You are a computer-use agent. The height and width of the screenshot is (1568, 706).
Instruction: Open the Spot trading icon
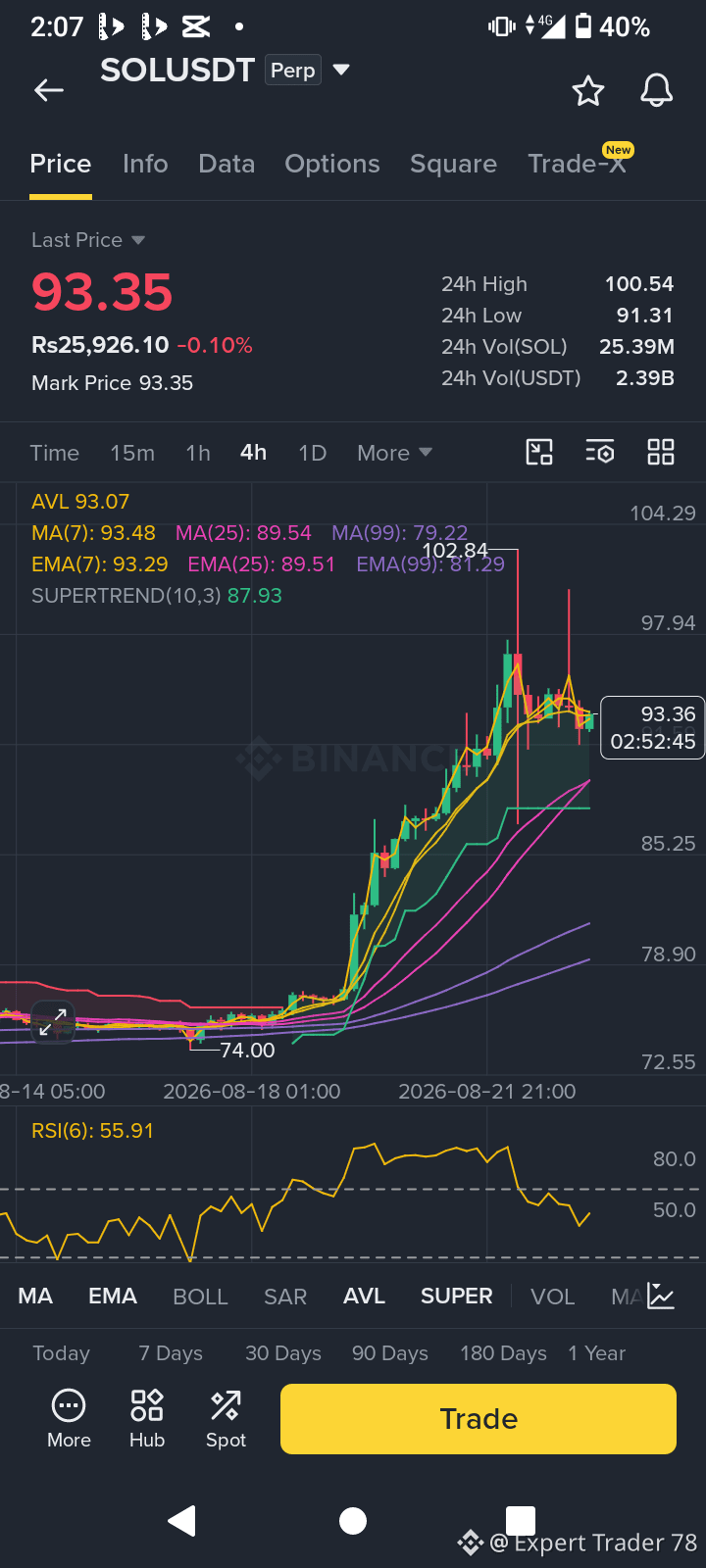point(226,1405)
